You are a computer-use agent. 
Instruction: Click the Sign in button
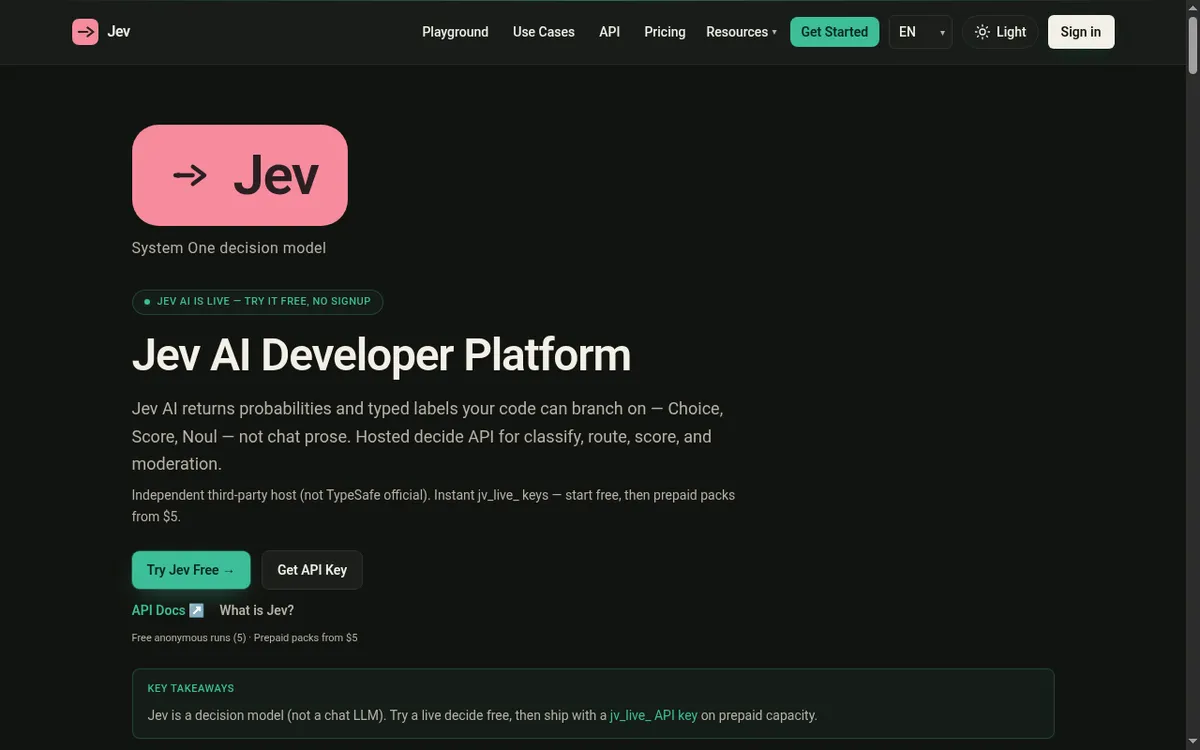click(1081, 32)
